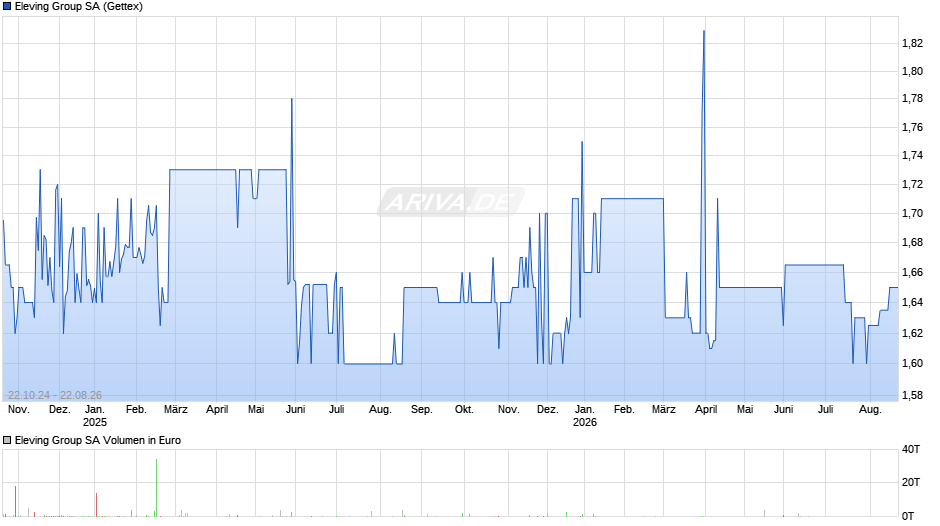Click the 1,70 price axis label
Screen dimensions: 940x526
pos(912,213)
